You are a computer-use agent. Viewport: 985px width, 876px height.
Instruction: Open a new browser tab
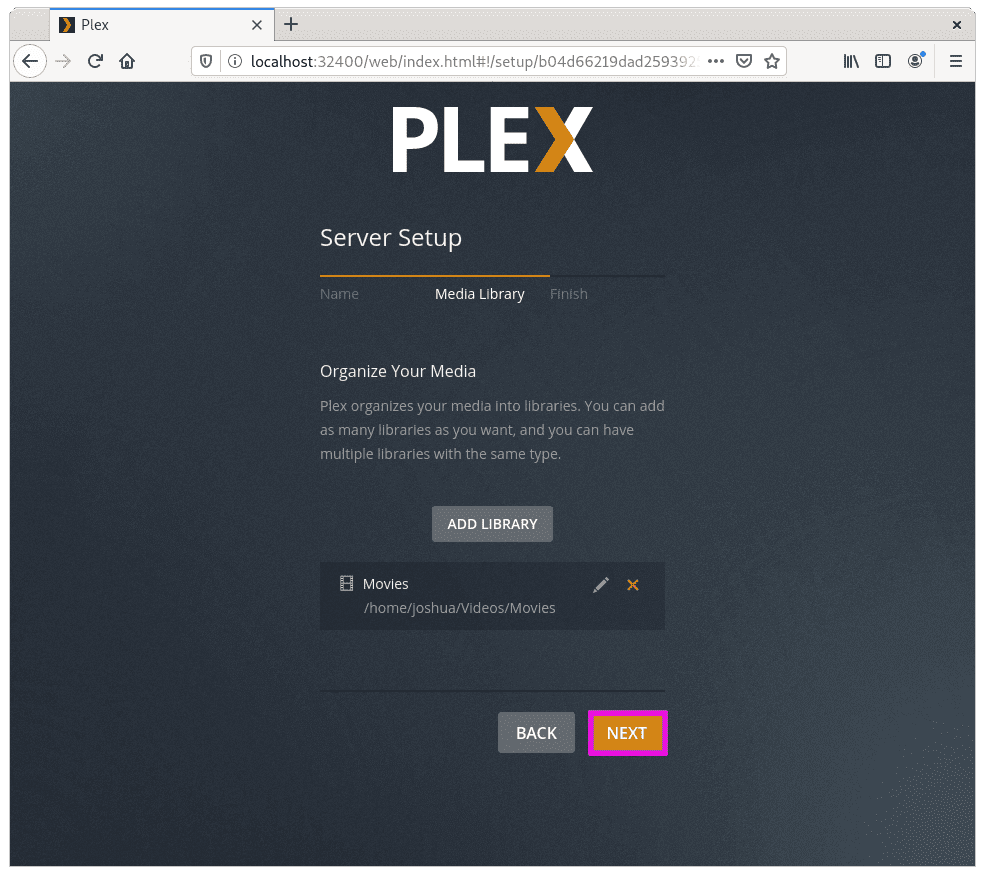tap(291, 25)
